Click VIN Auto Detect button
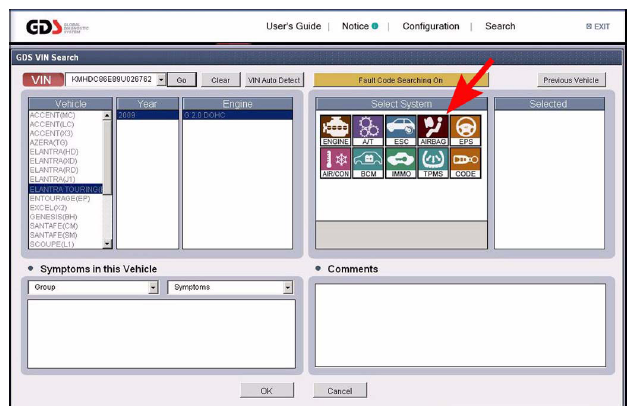This screenshot has width=636, height=415. coord(274,80)
